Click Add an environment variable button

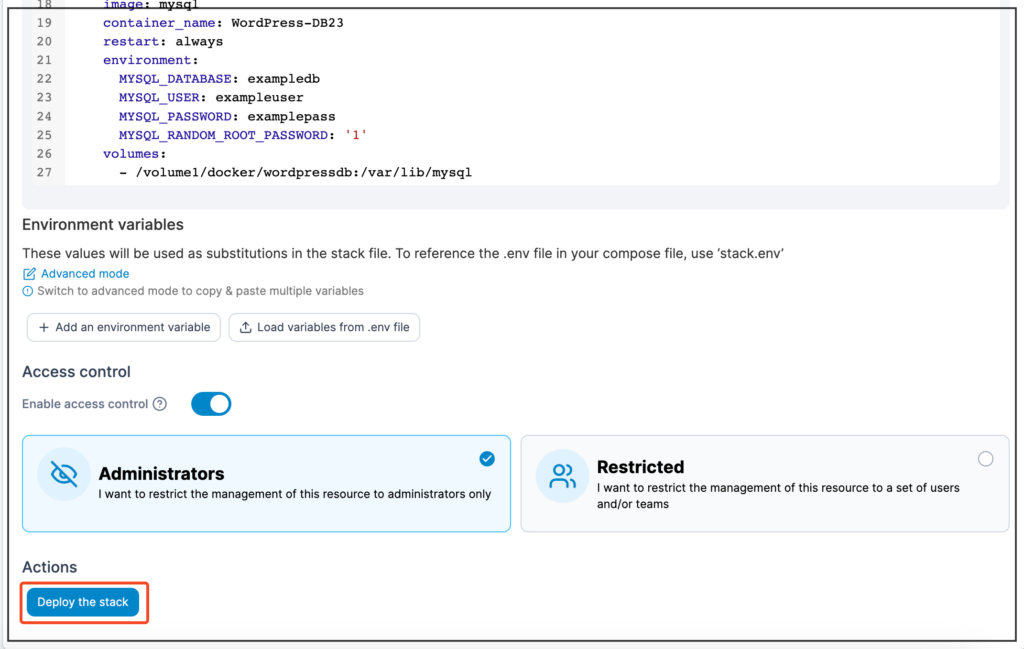tap(123, 327)
